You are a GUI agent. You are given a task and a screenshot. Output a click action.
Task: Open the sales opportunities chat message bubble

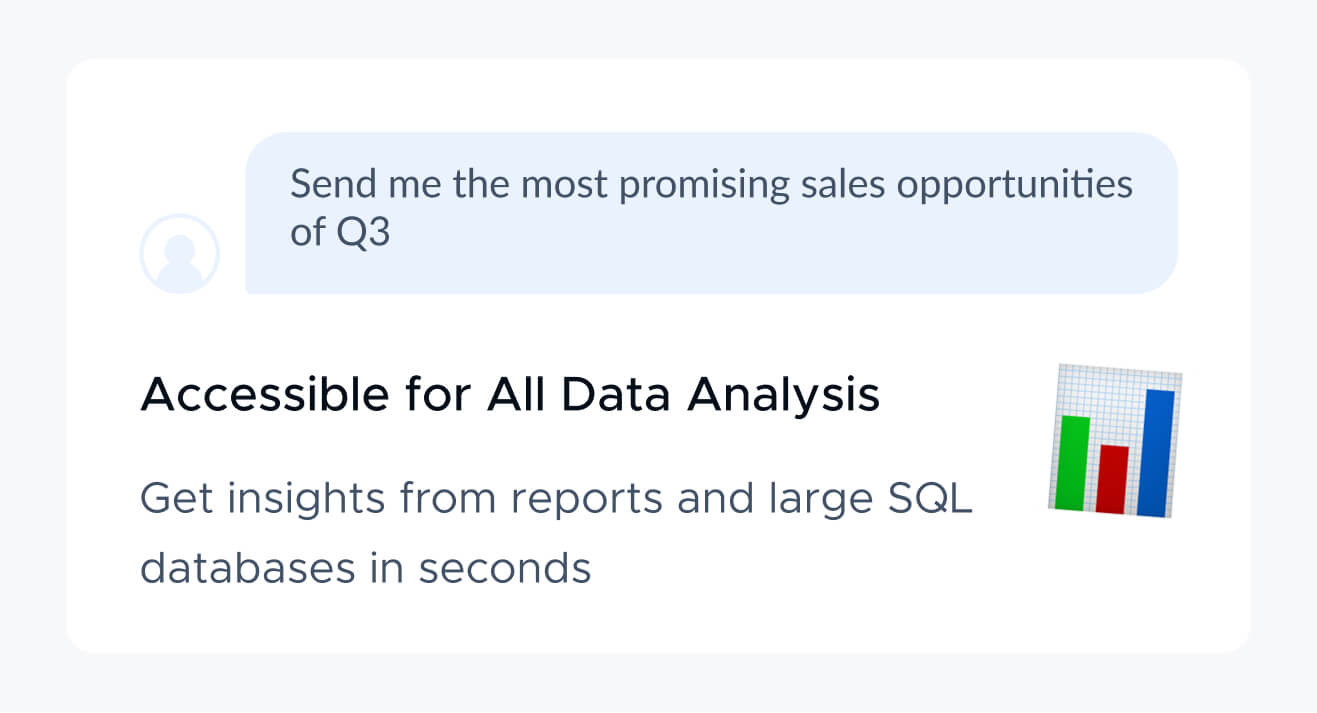(x=711, y=213)
